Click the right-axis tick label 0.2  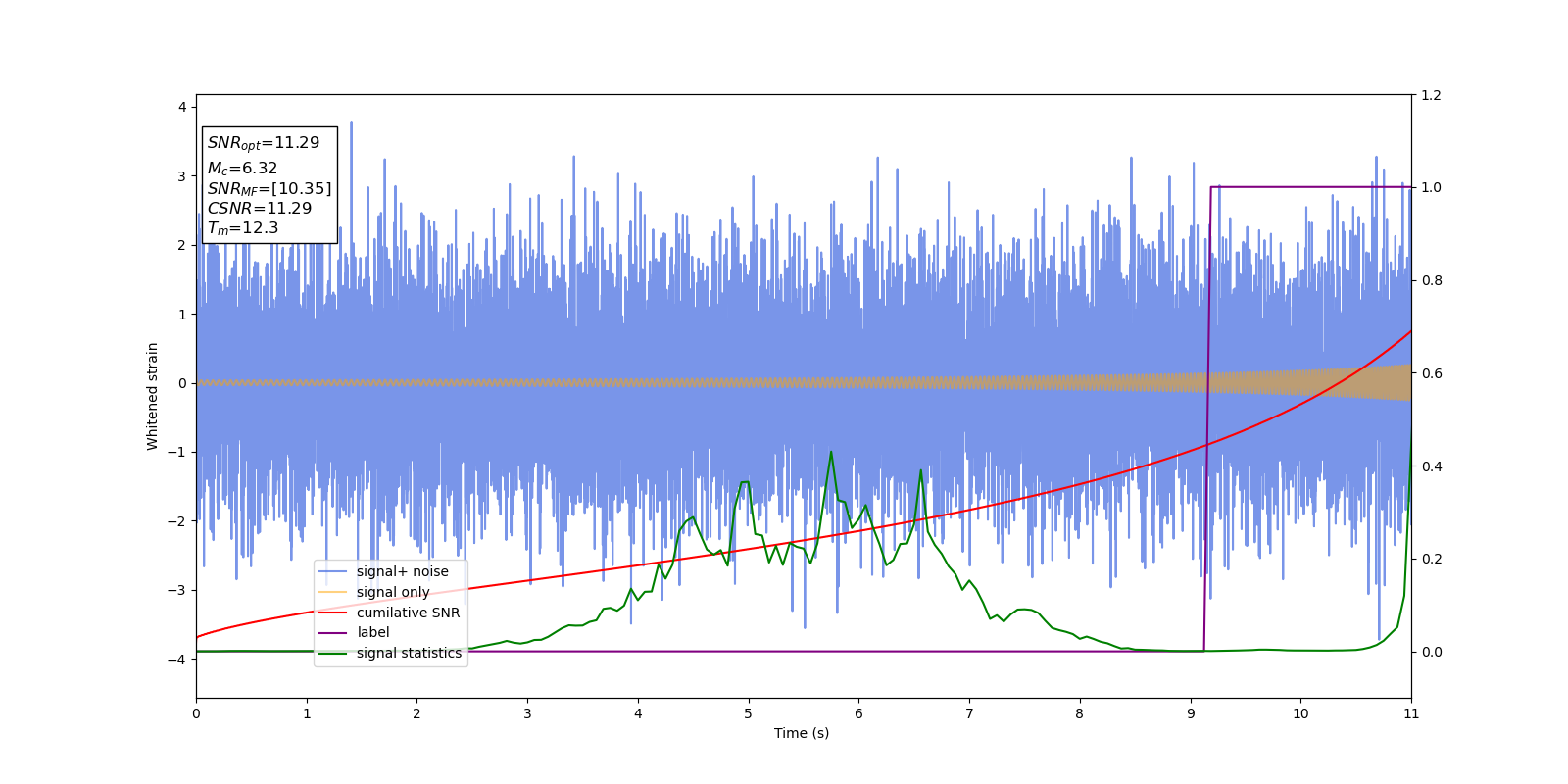pyautogui.click(x=1431, y=560)
